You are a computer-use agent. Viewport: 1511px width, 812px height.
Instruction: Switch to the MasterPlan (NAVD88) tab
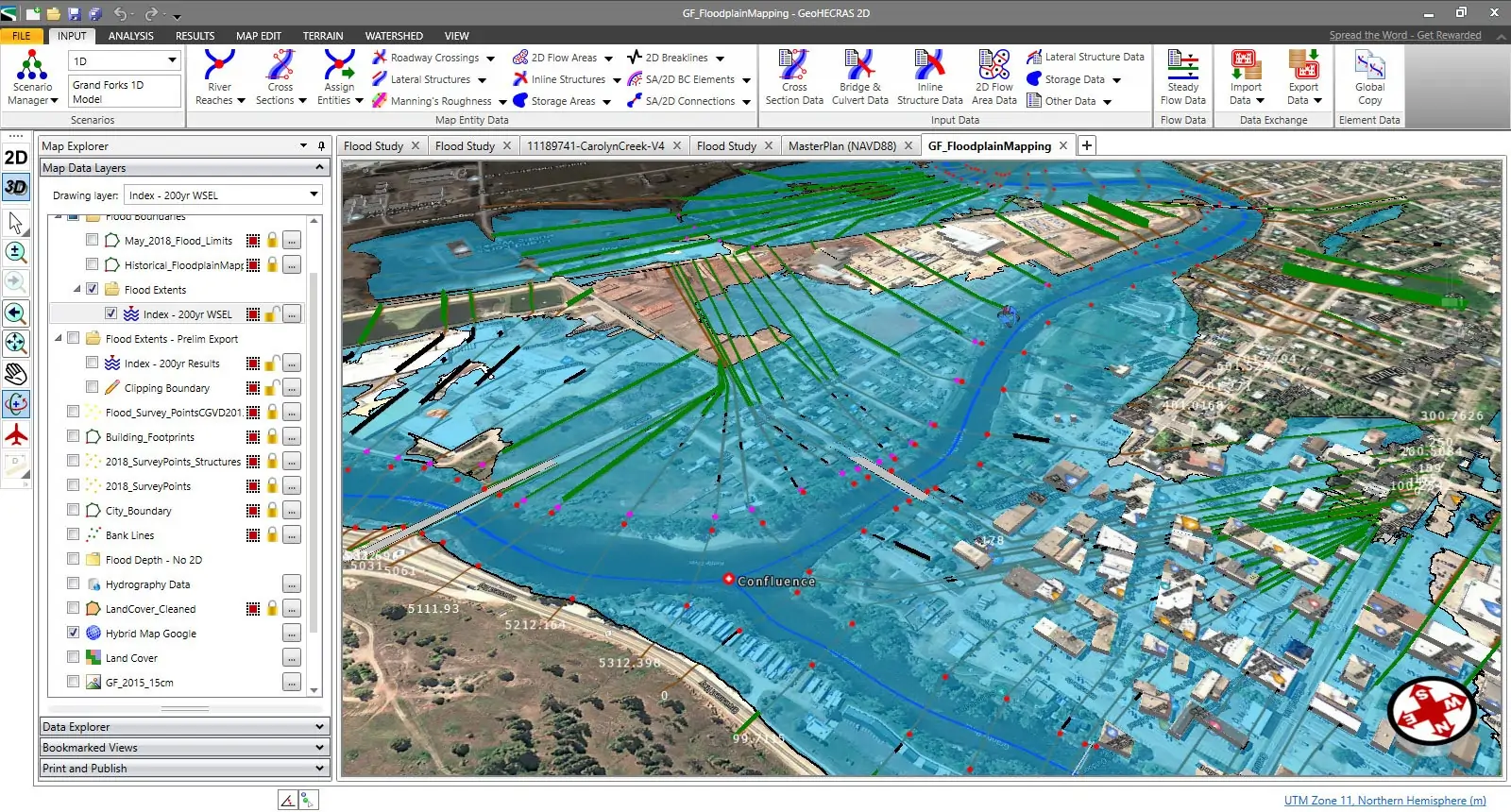tap(841, 146)
